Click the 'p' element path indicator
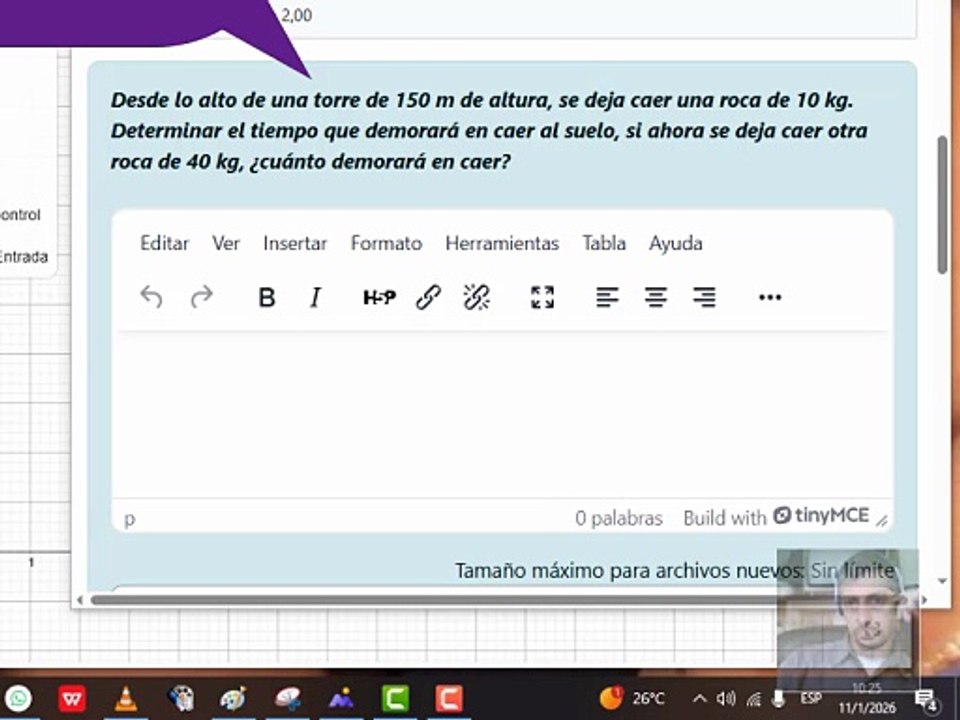The width and height of the screenshot is (960, 720). coord(129,519)
